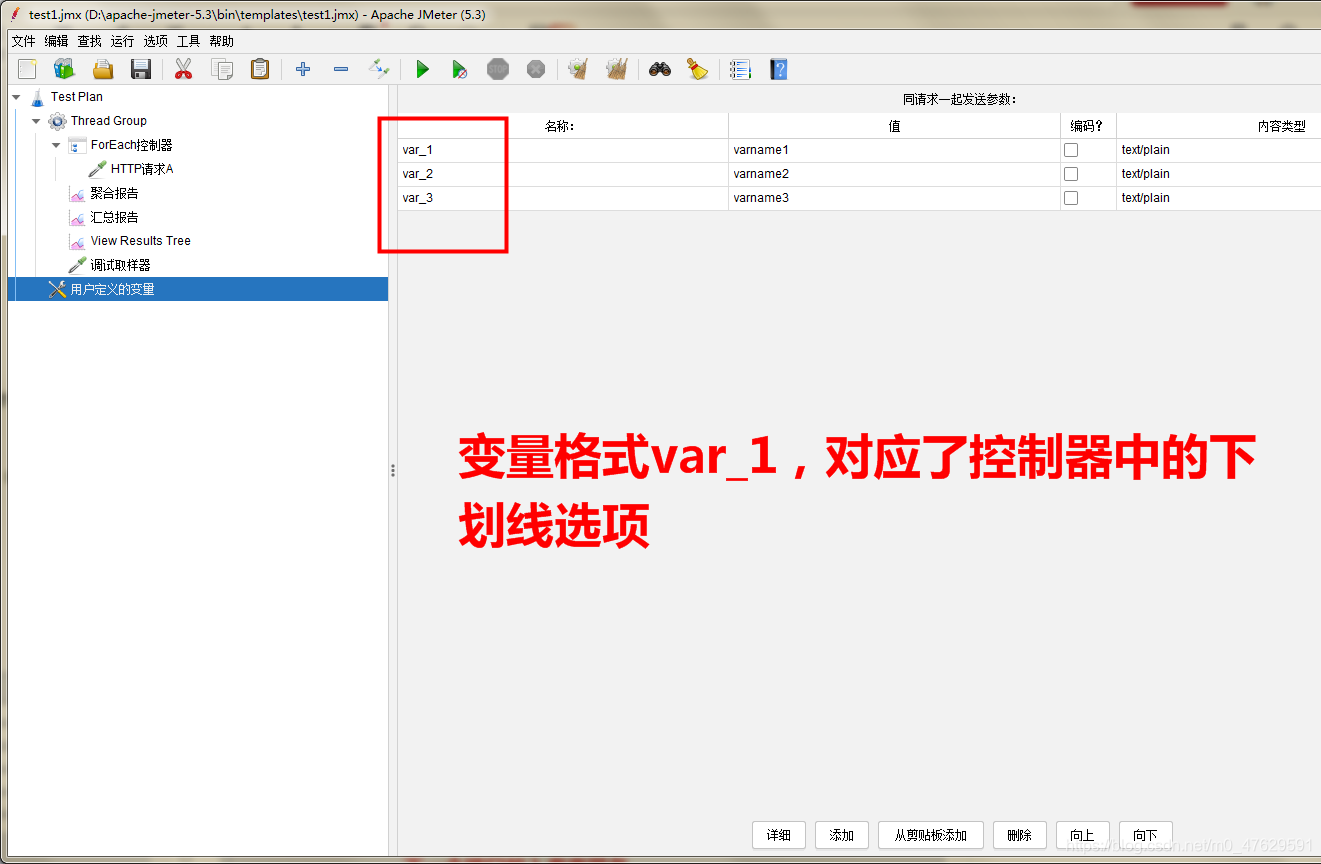Toggle the 编码 checkbox for var_3
The height and width of the screenshot is (864, 1321).
[x=1071, y=198]
